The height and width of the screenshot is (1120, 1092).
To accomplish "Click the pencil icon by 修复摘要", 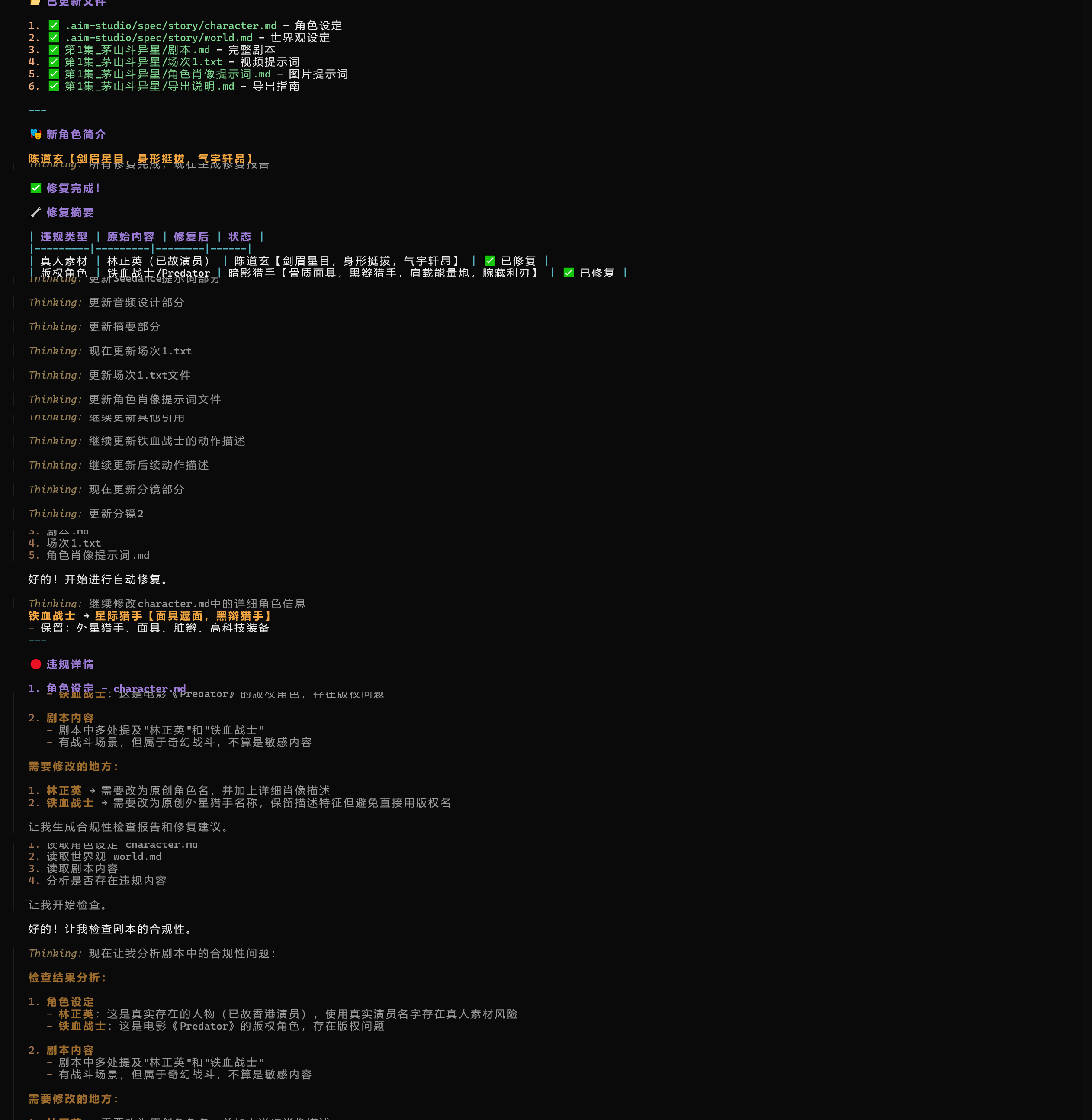I will point(35,213).
